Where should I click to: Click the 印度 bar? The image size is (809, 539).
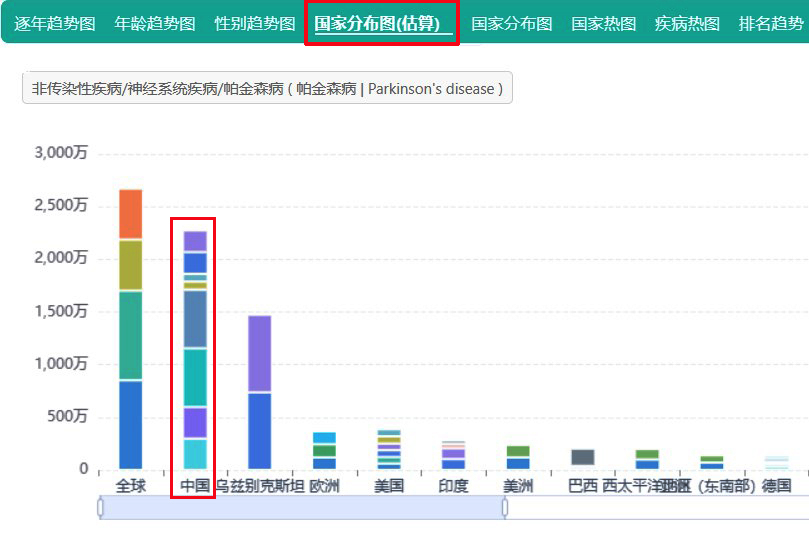pos(453,455)
